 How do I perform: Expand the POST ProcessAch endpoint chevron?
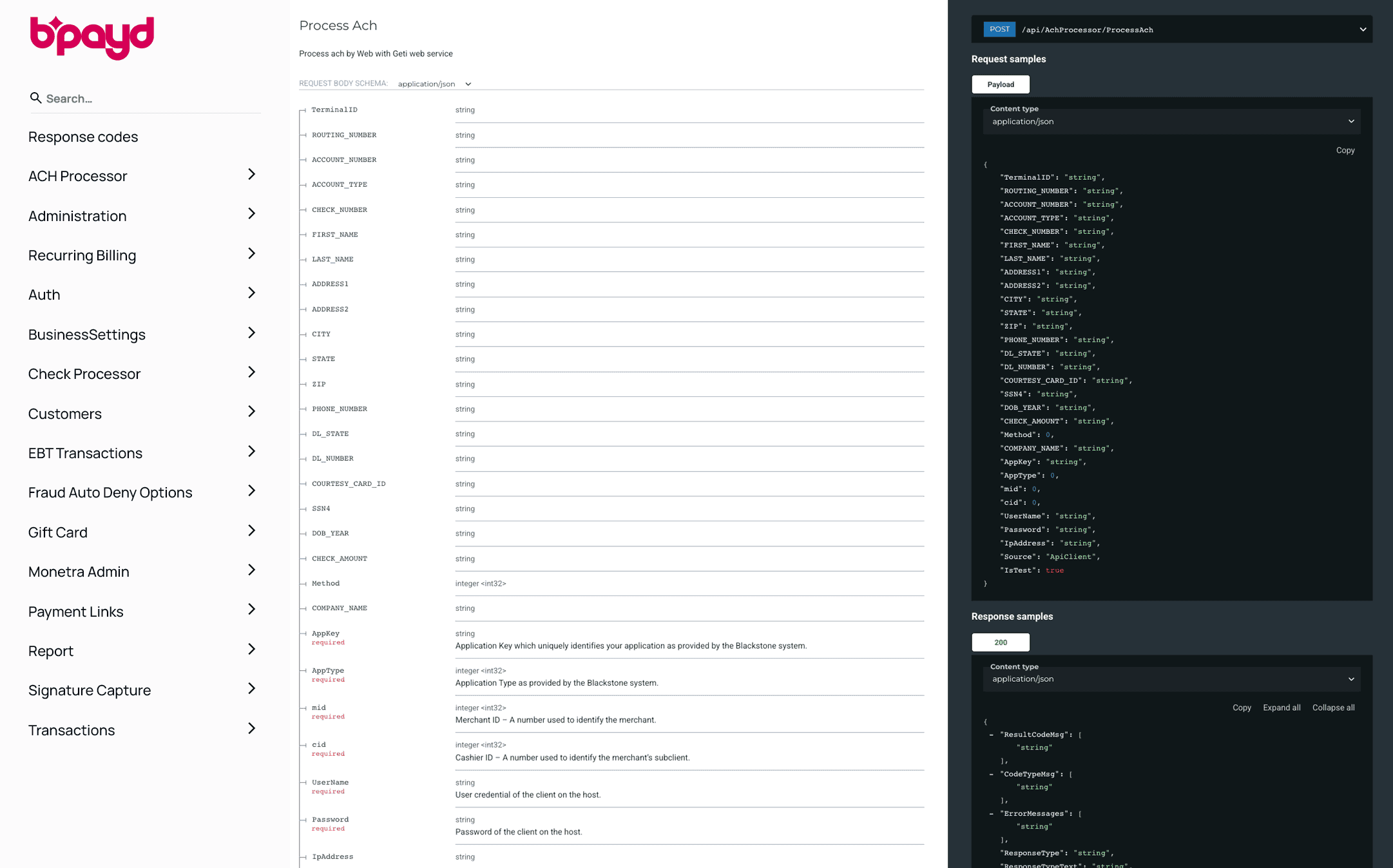click(1363, 30)
